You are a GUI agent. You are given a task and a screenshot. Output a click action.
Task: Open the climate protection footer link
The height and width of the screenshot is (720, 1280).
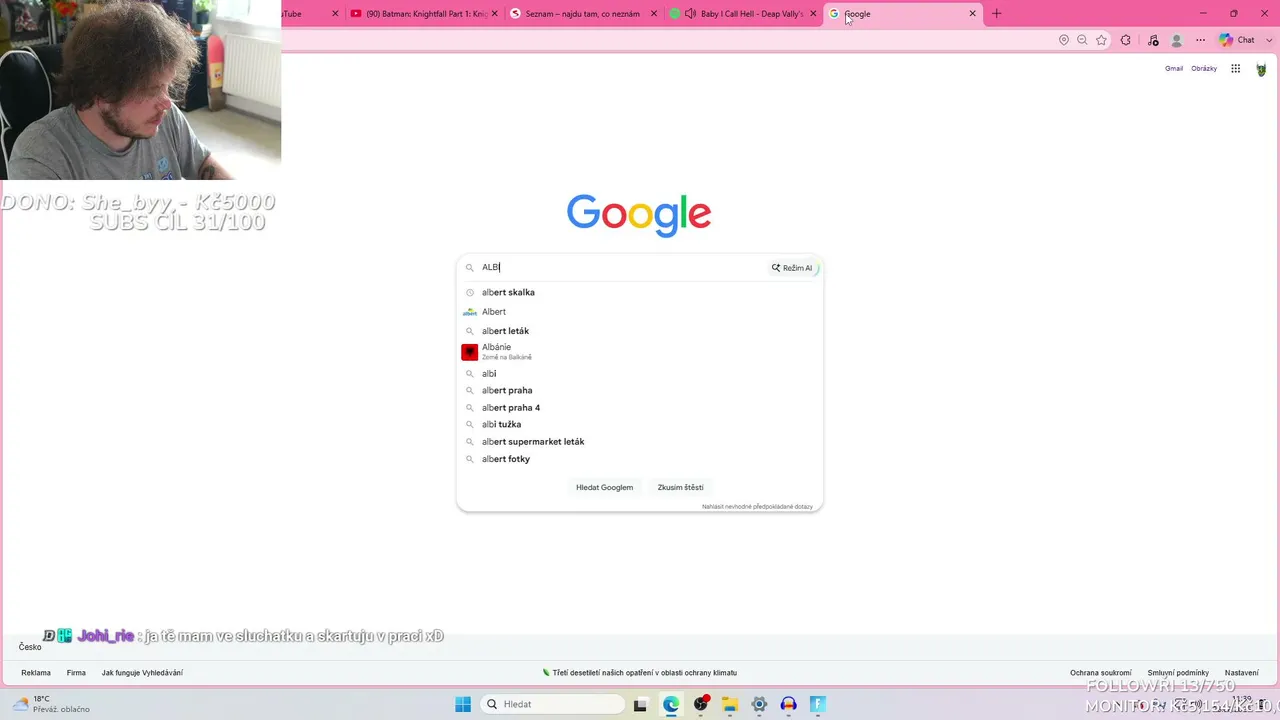pos(640,673)
